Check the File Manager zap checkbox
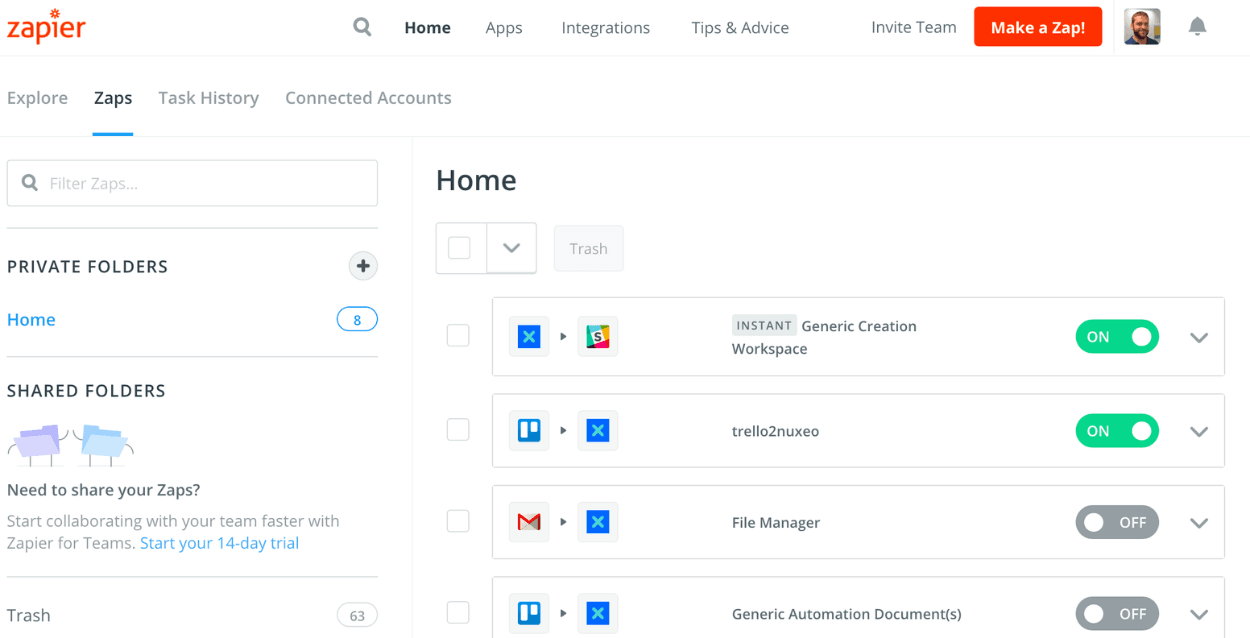 pyautogui.click(x=458, y=521)
